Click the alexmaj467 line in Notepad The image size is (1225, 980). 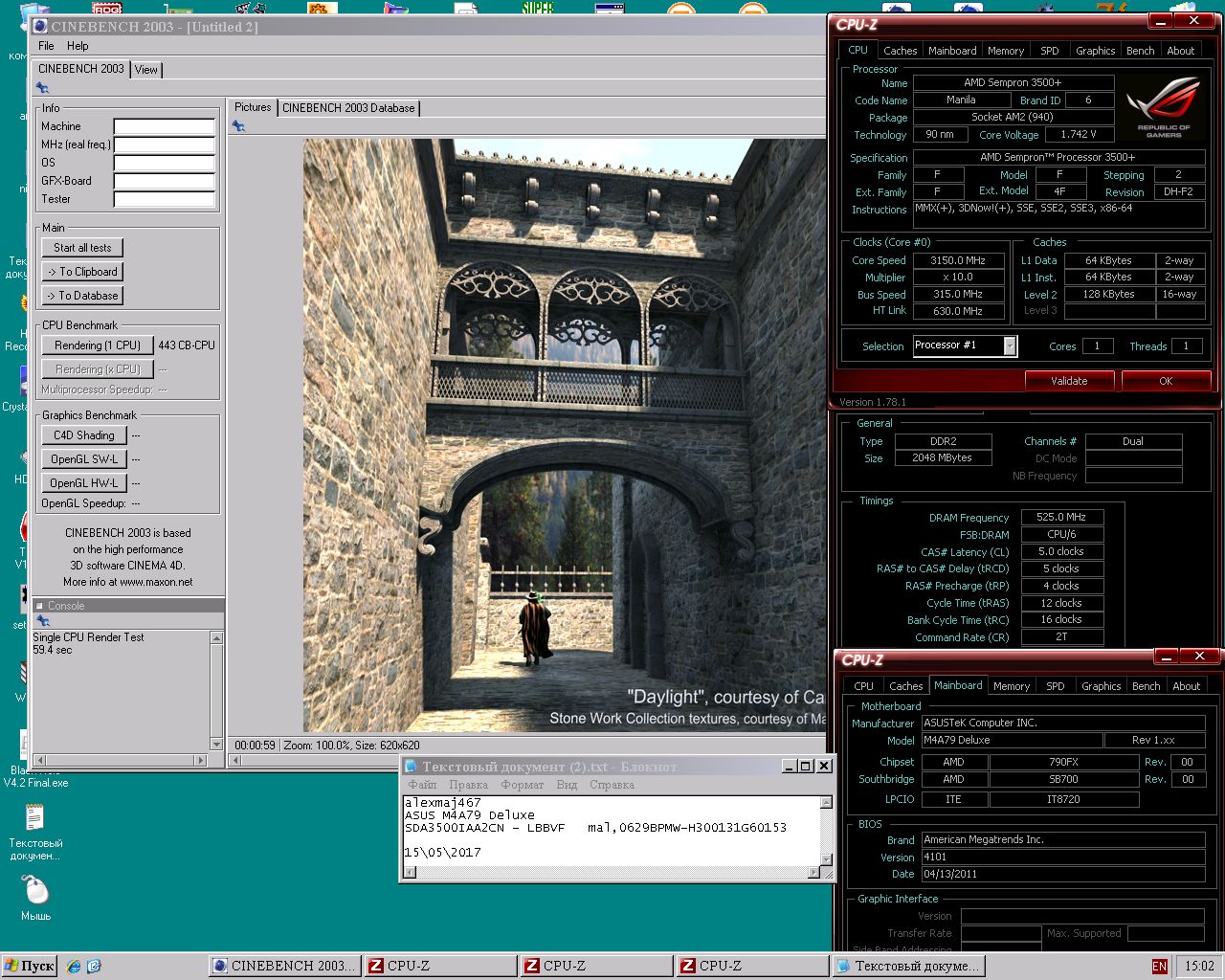click(x=442, y=803)
